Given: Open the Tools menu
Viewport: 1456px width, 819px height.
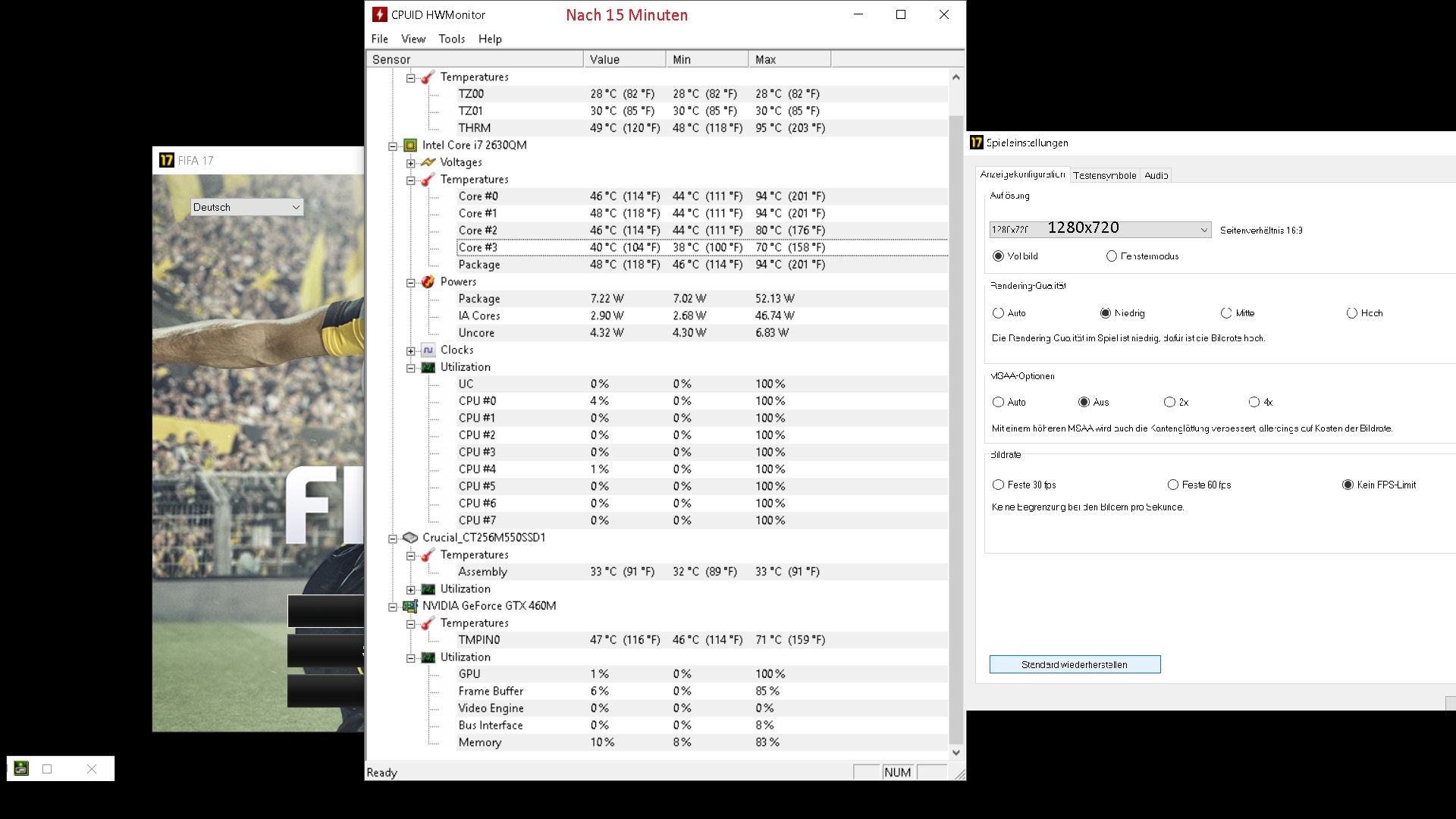Looking at the screenshot, I should [x=451, y=39].
